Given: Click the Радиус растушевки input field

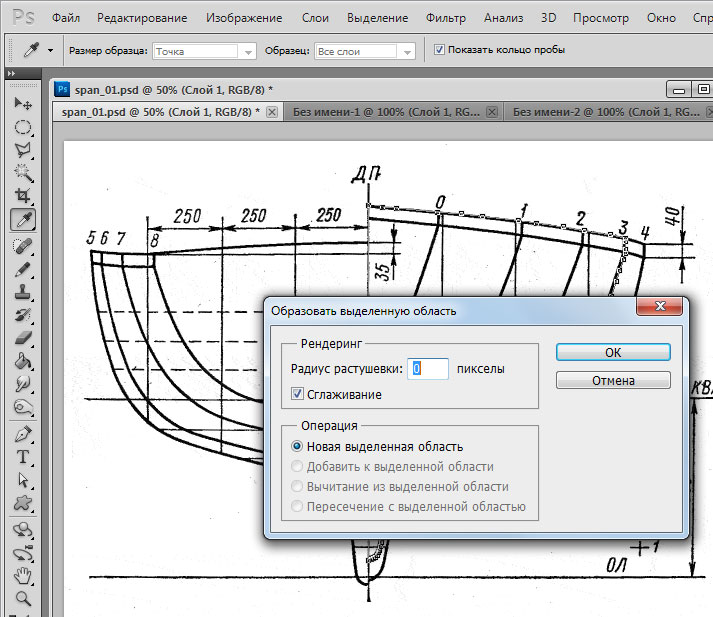Looking at the screenshot, I should point(428,369).
